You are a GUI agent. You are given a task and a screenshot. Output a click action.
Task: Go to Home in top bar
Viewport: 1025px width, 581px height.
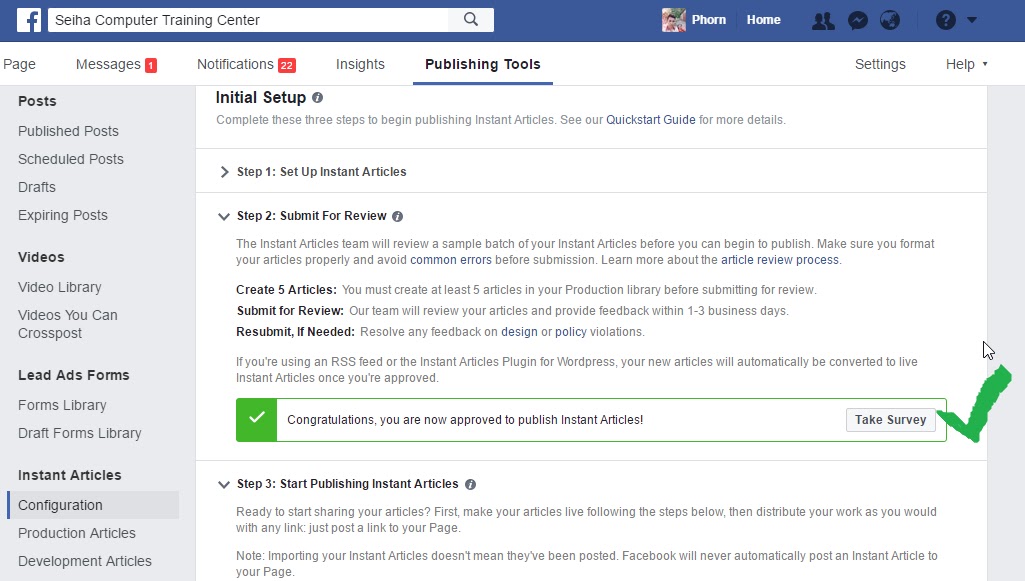click(764, 20)
